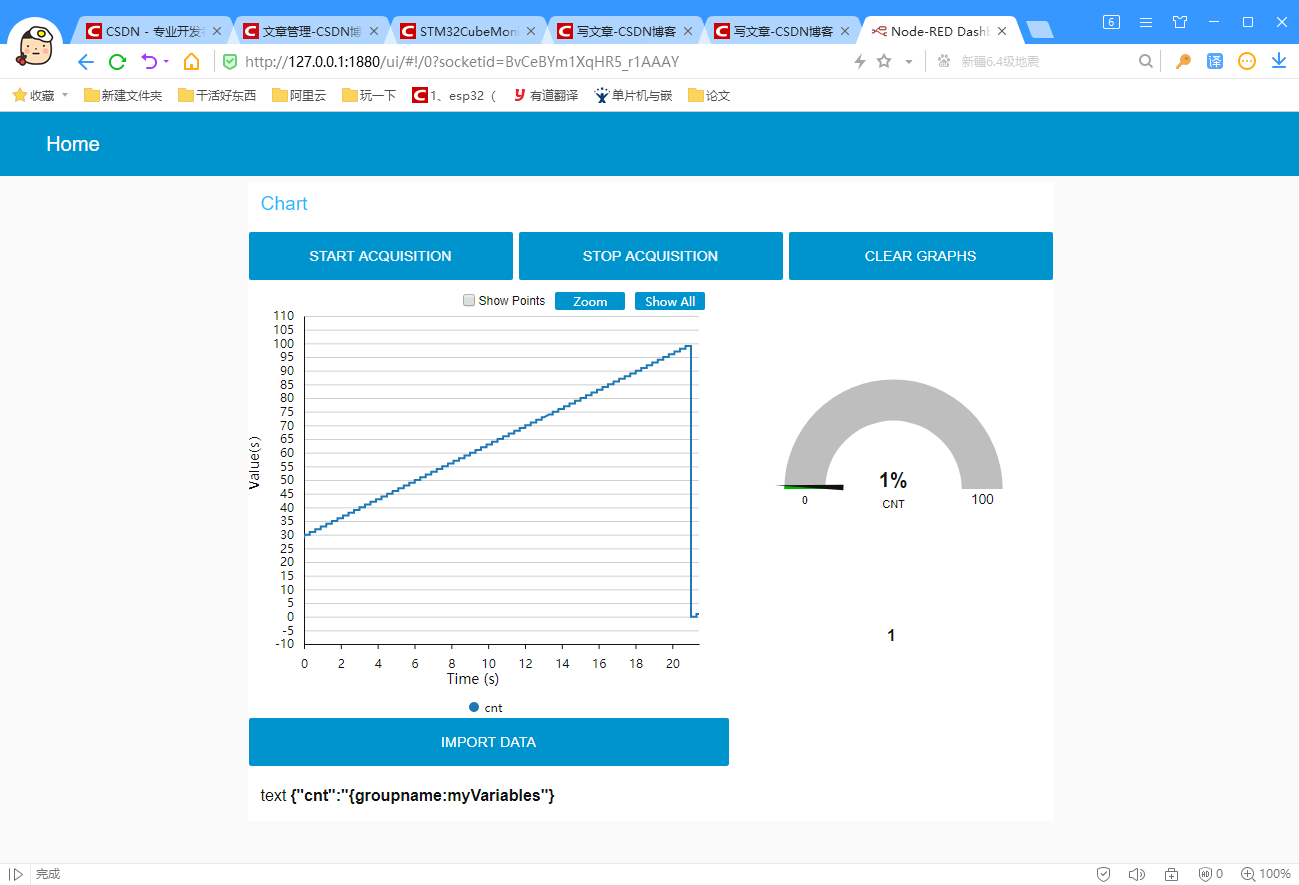Click the translate icon in the browser toolbar
The image size is (1299, 885).
pos(1214,61)
